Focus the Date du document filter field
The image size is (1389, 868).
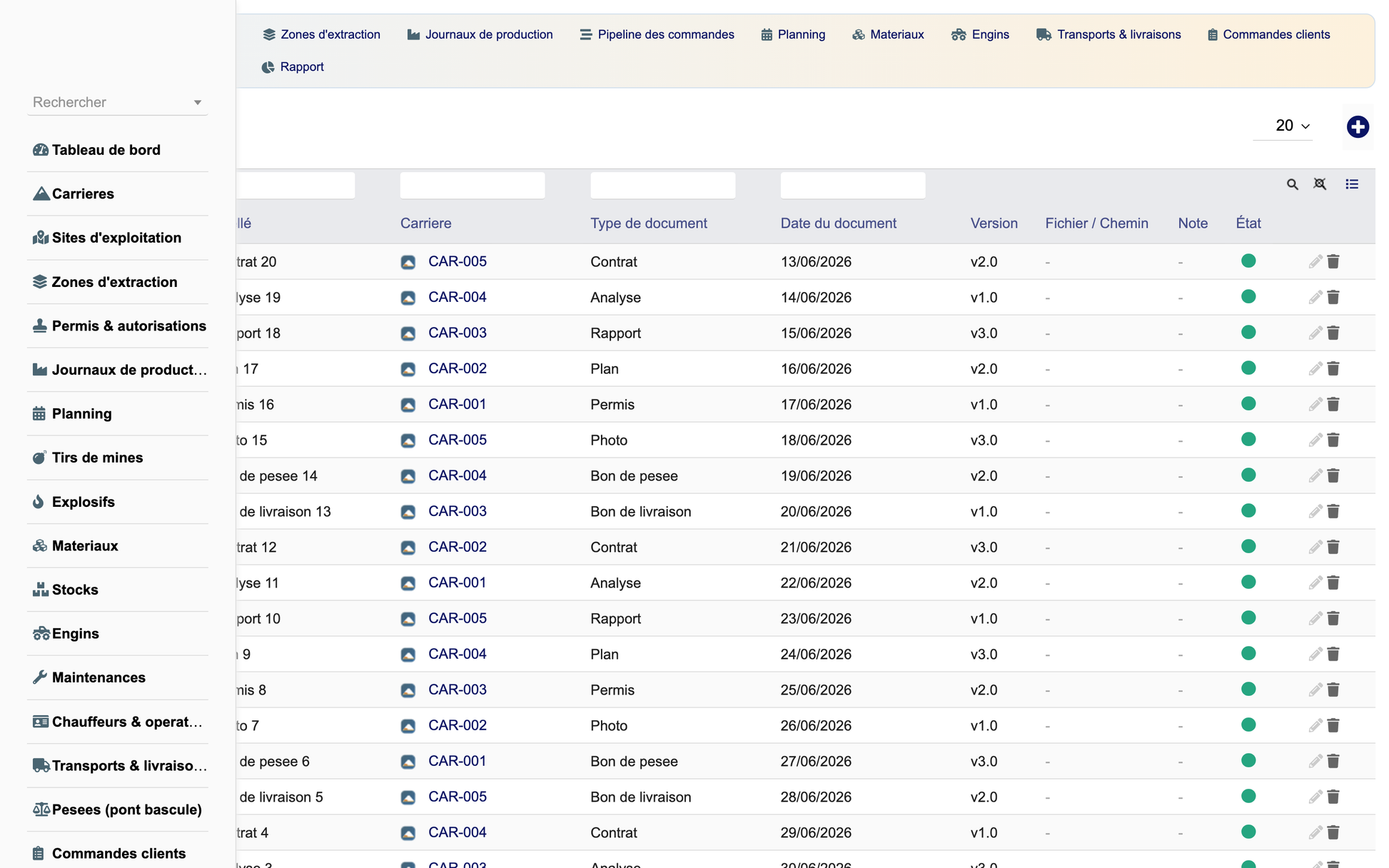pos(853,186)
